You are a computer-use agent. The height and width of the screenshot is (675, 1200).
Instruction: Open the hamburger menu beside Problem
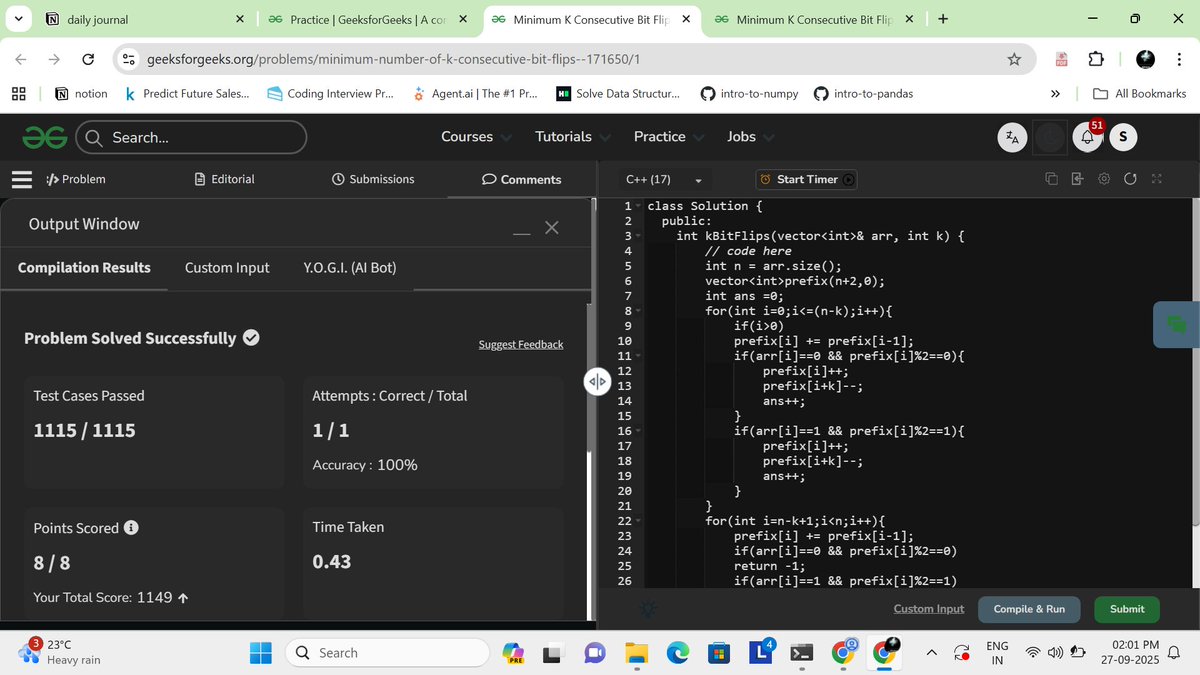pyautogui.click(x=22, y=180)
